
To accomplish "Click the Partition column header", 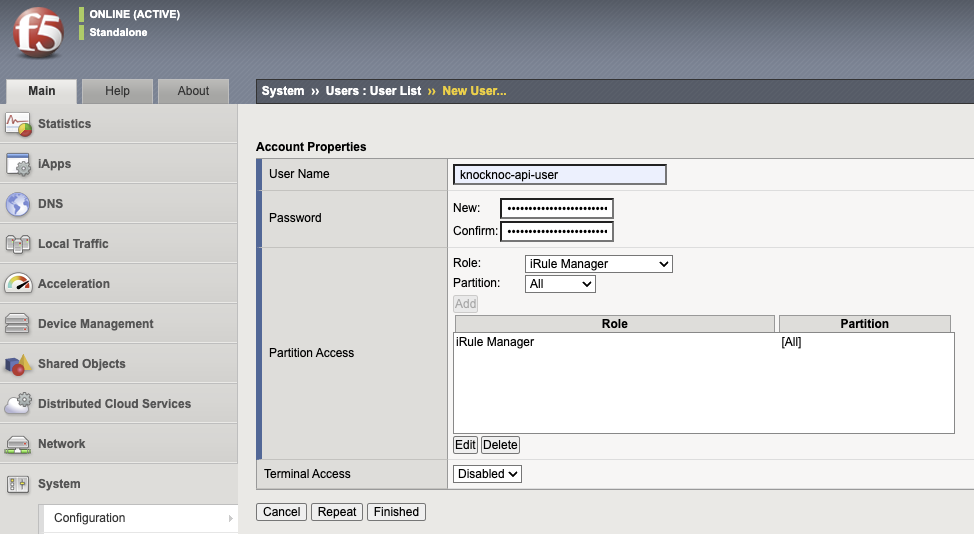I will click(x=865, y=324).
